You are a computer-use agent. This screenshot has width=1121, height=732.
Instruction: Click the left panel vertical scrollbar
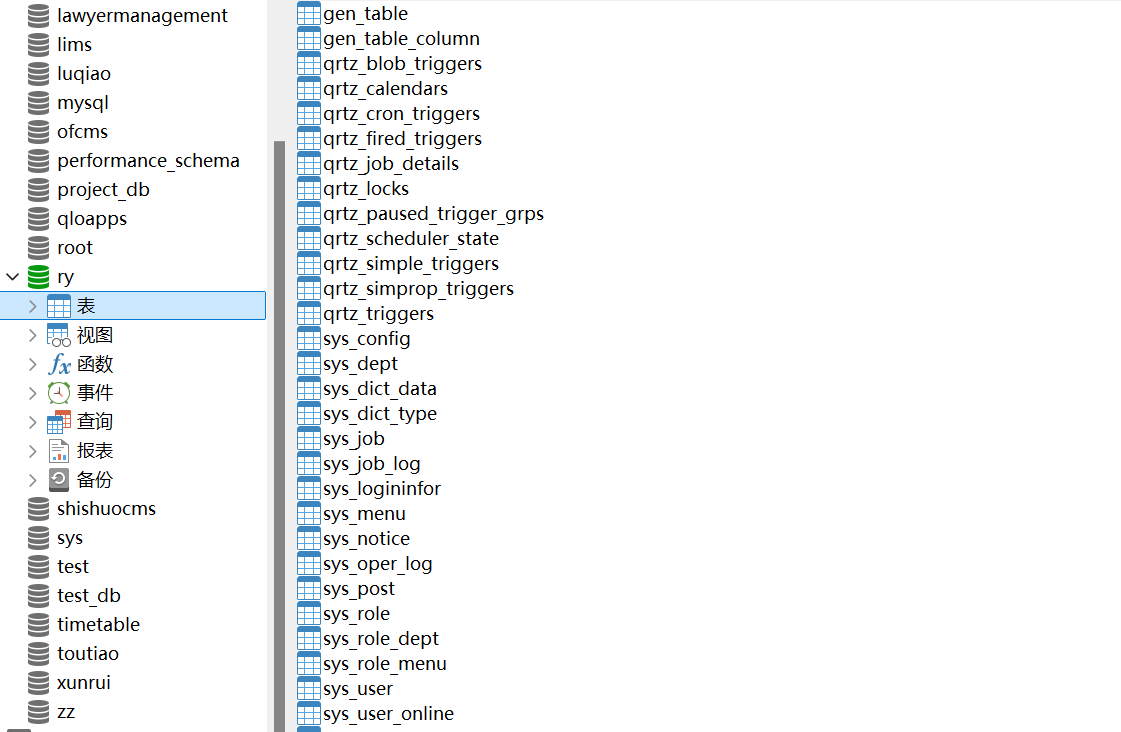(279, 400)
